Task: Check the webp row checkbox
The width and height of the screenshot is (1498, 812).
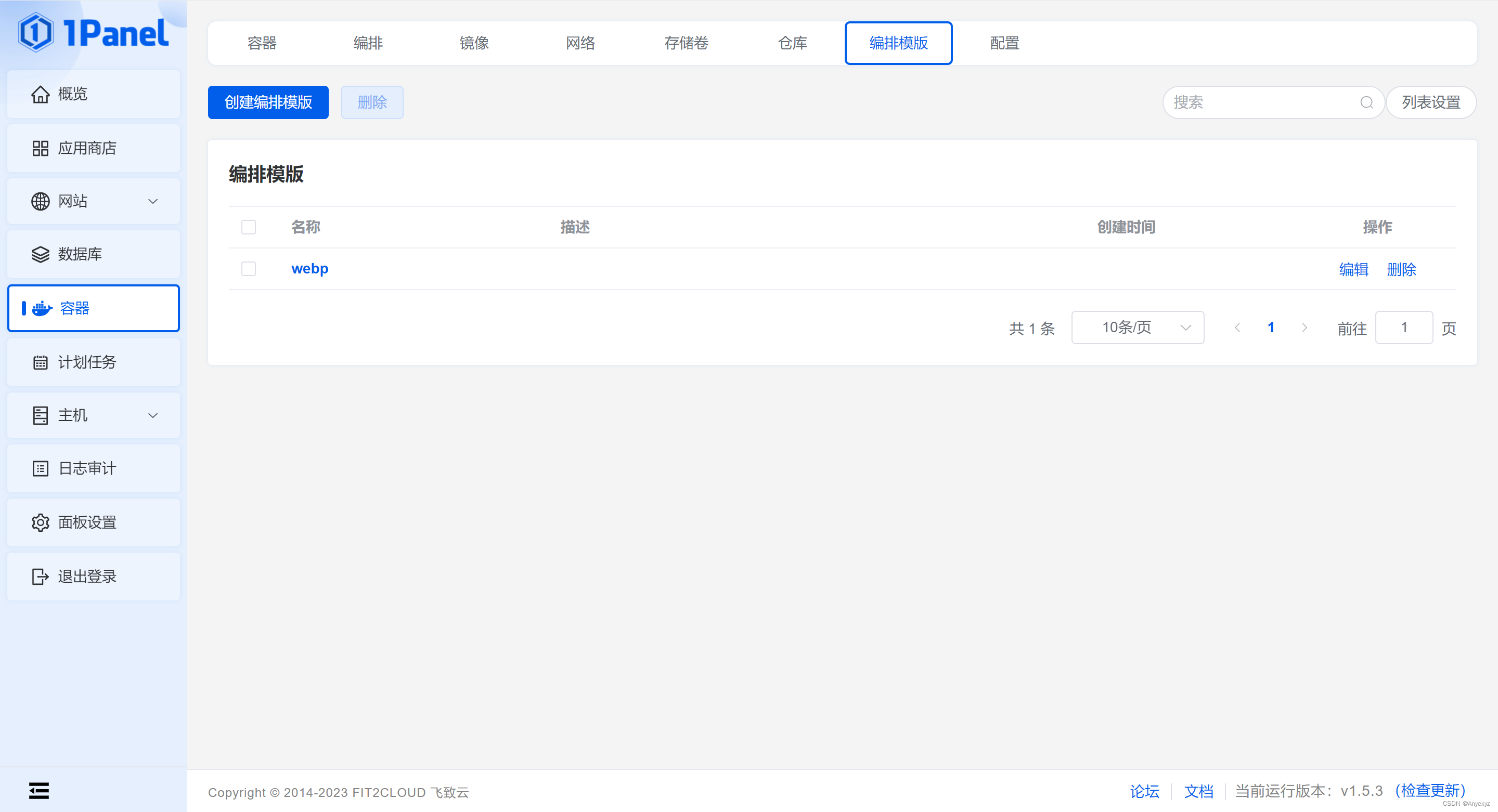Action: [248, 269]
